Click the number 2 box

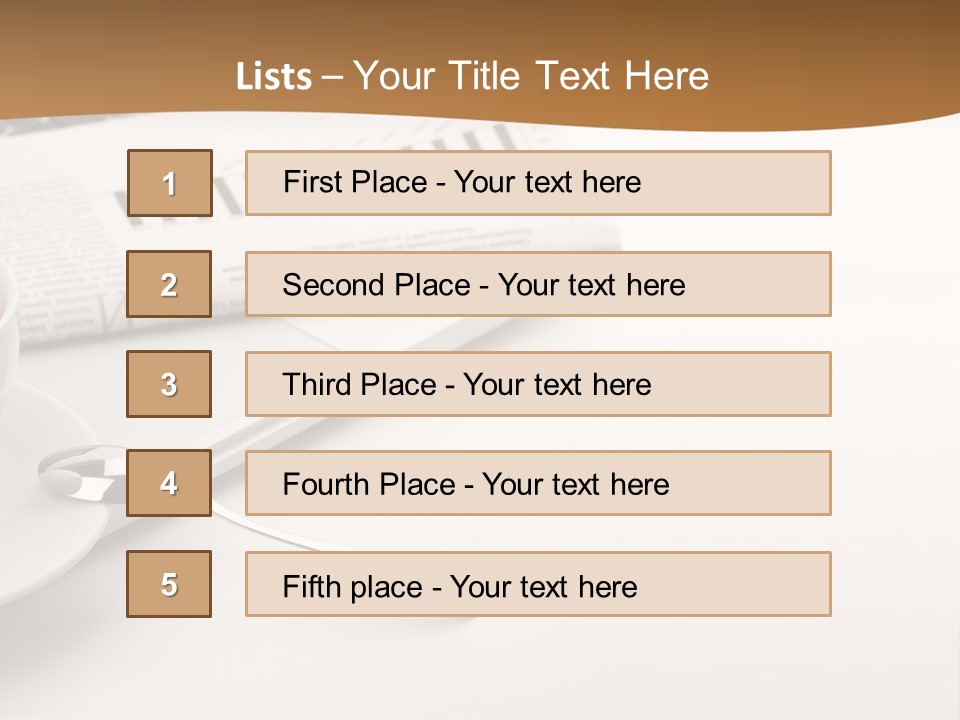(169, 284)
